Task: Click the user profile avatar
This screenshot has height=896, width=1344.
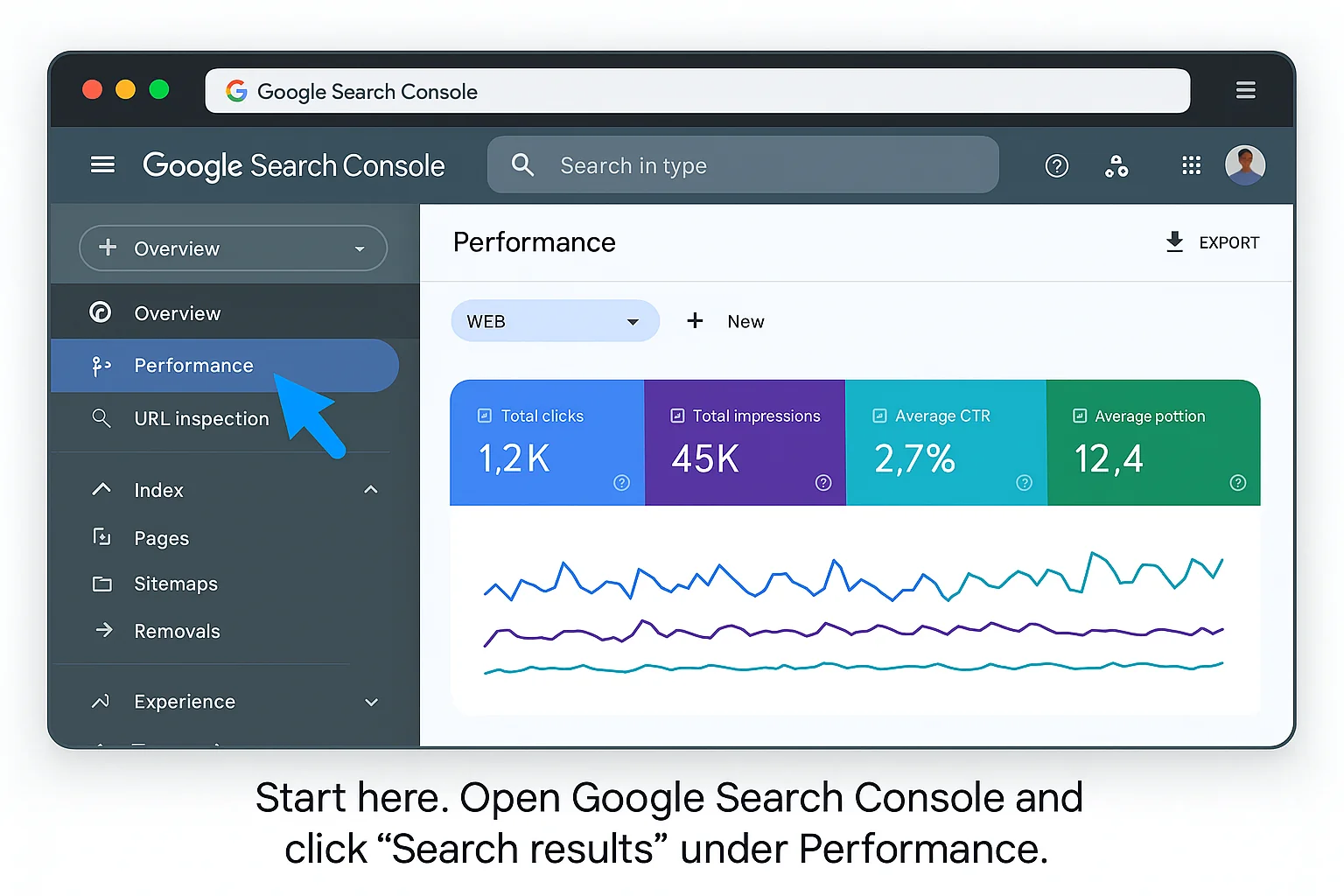Action: click(1245, 164)
